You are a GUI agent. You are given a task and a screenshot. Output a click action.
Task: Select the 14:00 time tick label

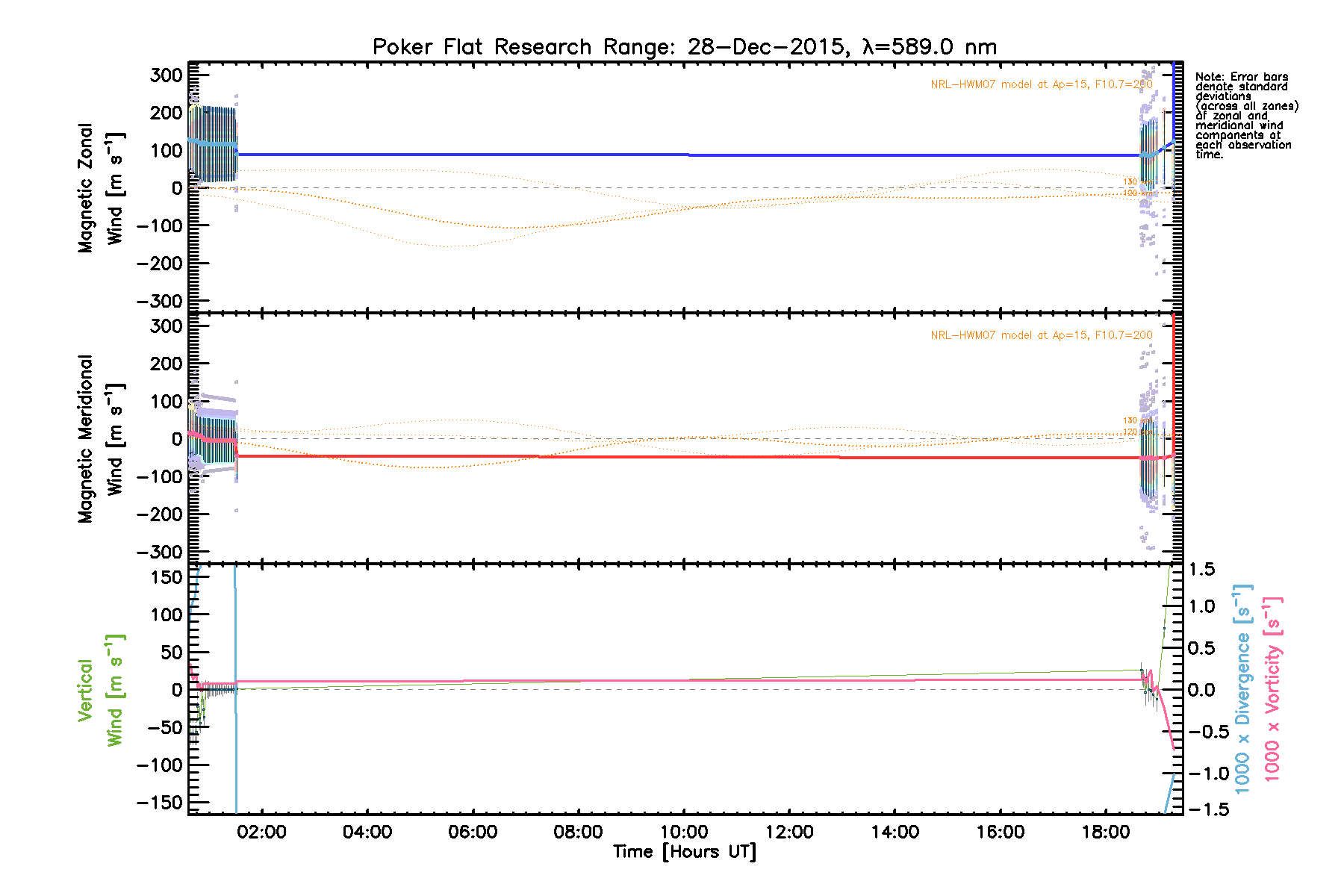895,832
